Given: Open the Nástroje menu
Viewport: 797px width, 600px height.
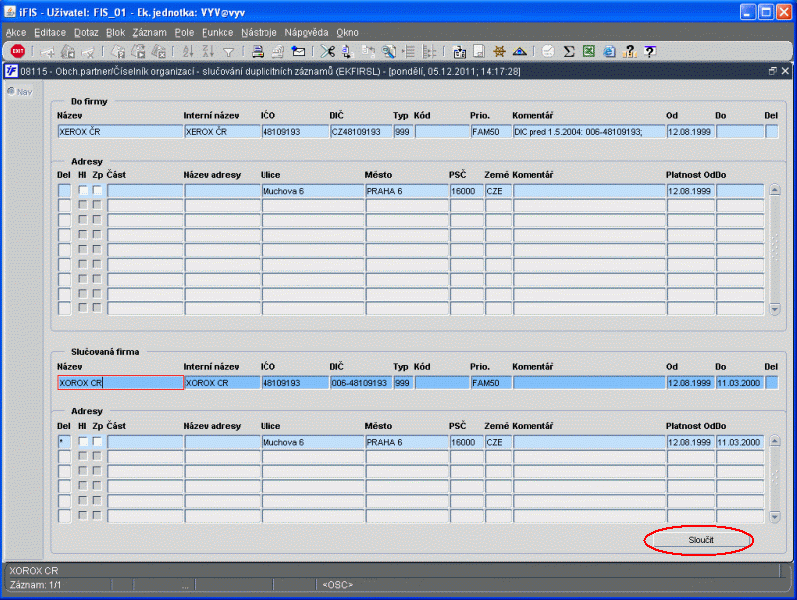Looking at the screenshot, I should click(x=259, y=33).
